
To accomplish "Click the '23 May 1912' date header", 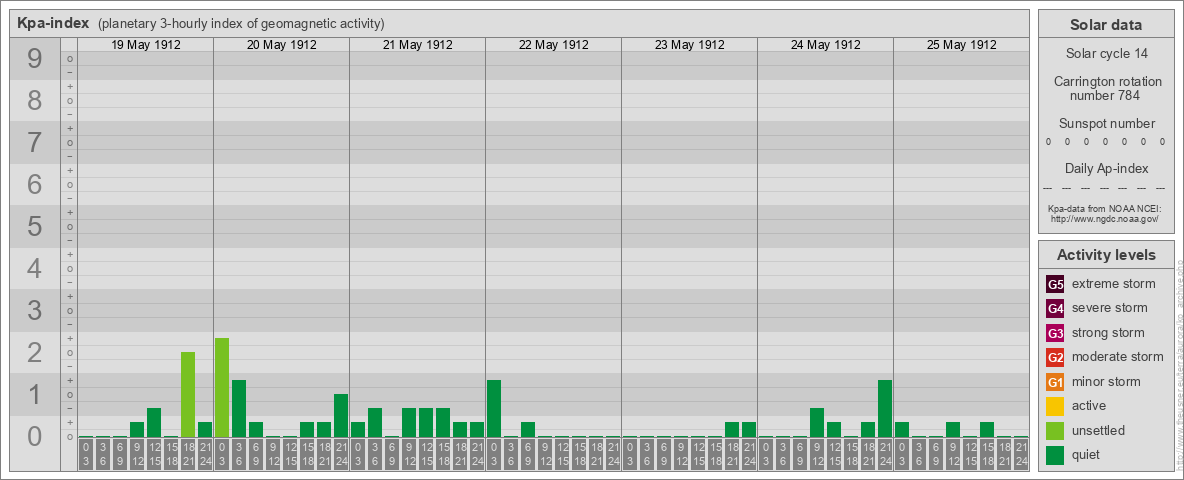I will tap(689, 45).
